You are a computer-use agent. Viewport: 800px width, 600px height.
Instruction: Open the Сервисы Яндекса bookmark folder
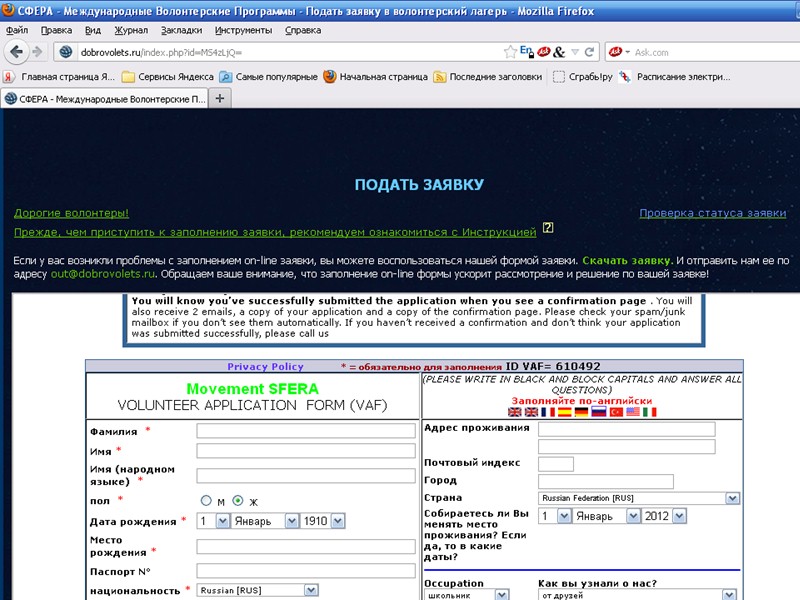[168, 77]
